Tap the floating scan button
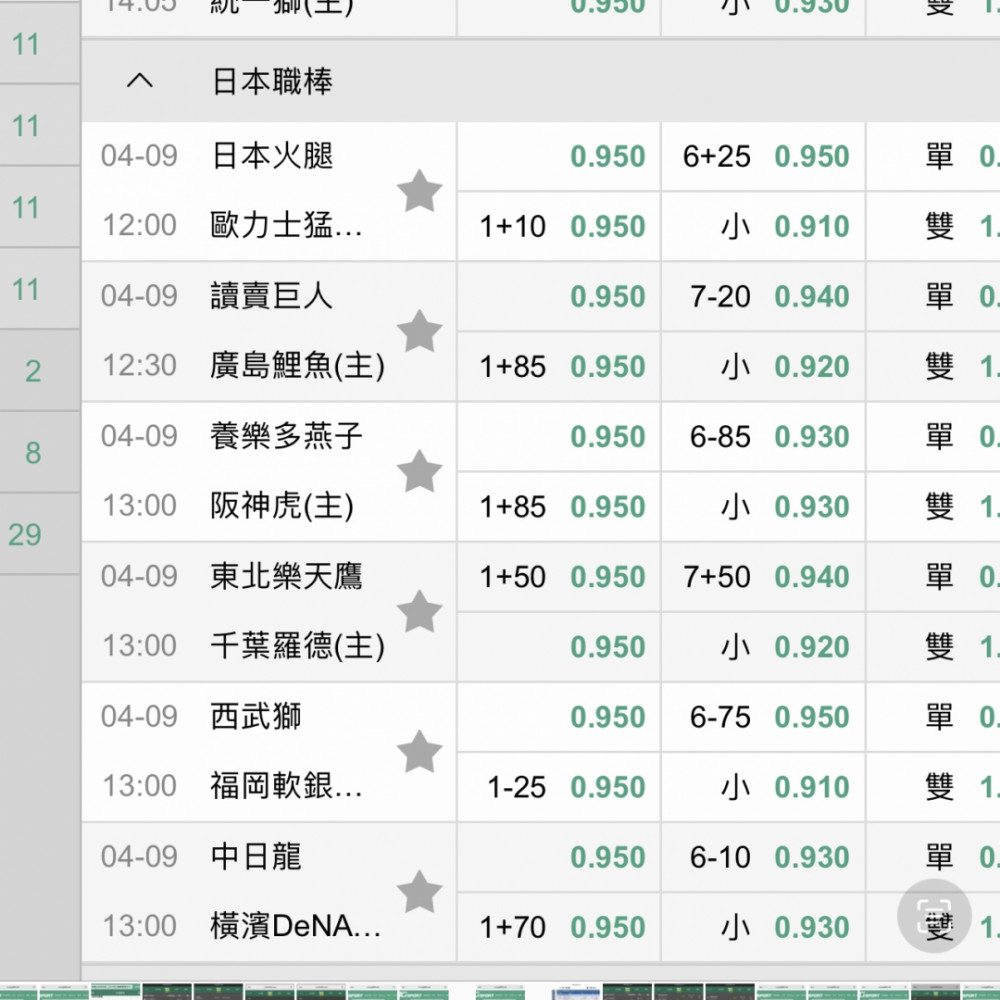This screenshot has height=1000, width=1000. [934, 916]
